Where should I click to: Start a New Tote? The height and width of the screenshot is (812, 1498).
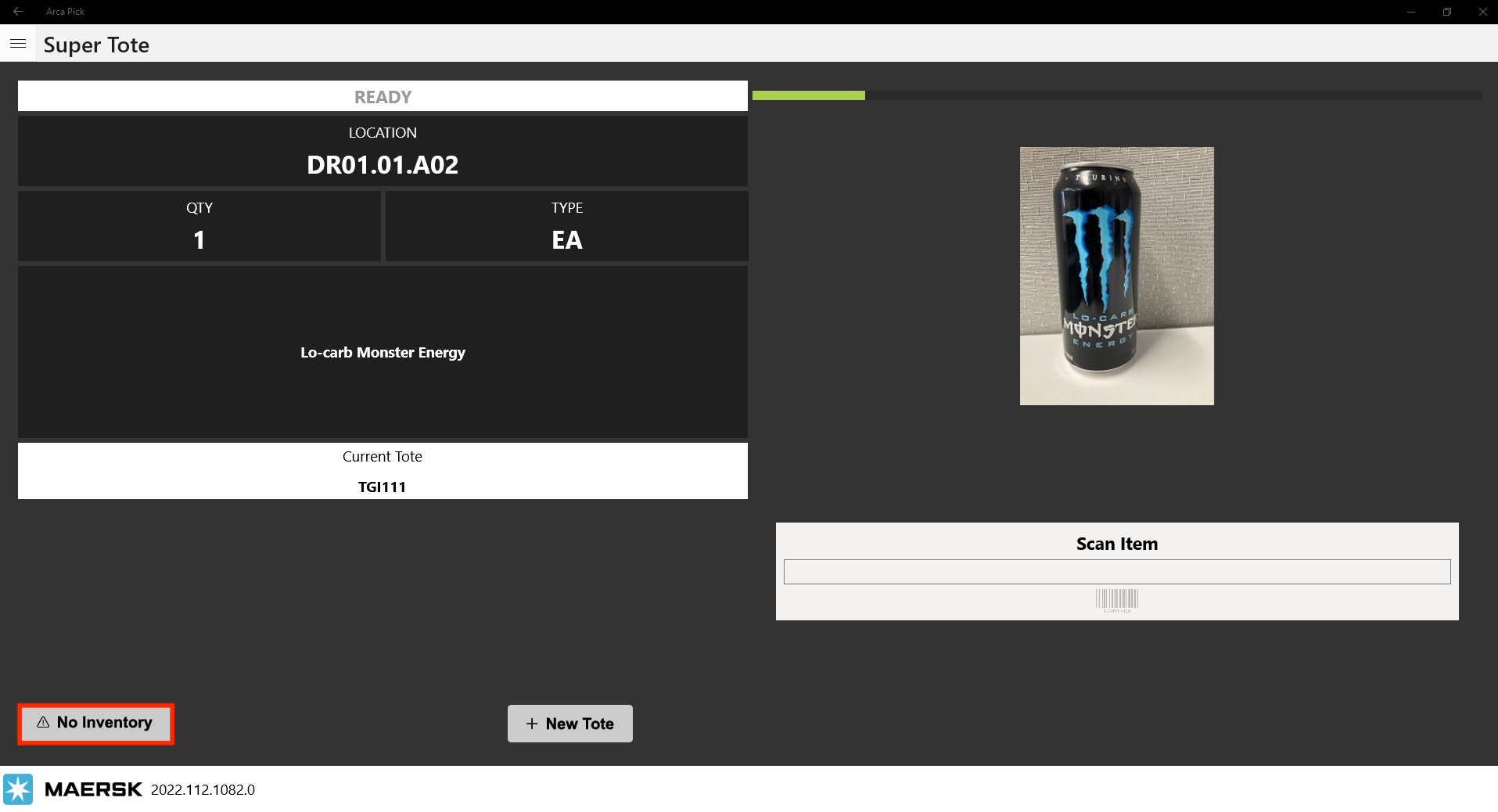[569, 724]
